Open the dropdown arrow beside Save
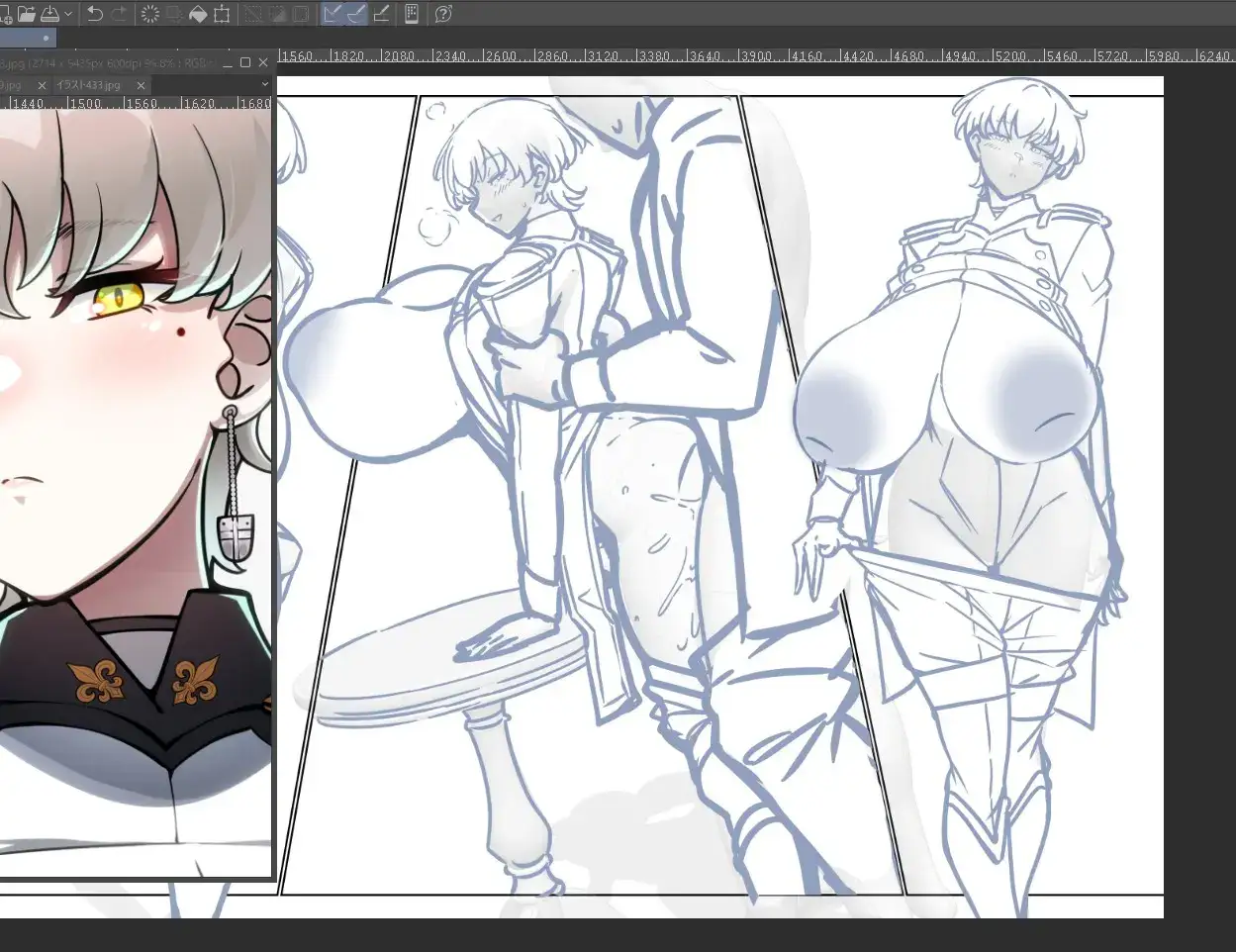The width and height of the screenshot is (1236, 952). pos(67,14)
